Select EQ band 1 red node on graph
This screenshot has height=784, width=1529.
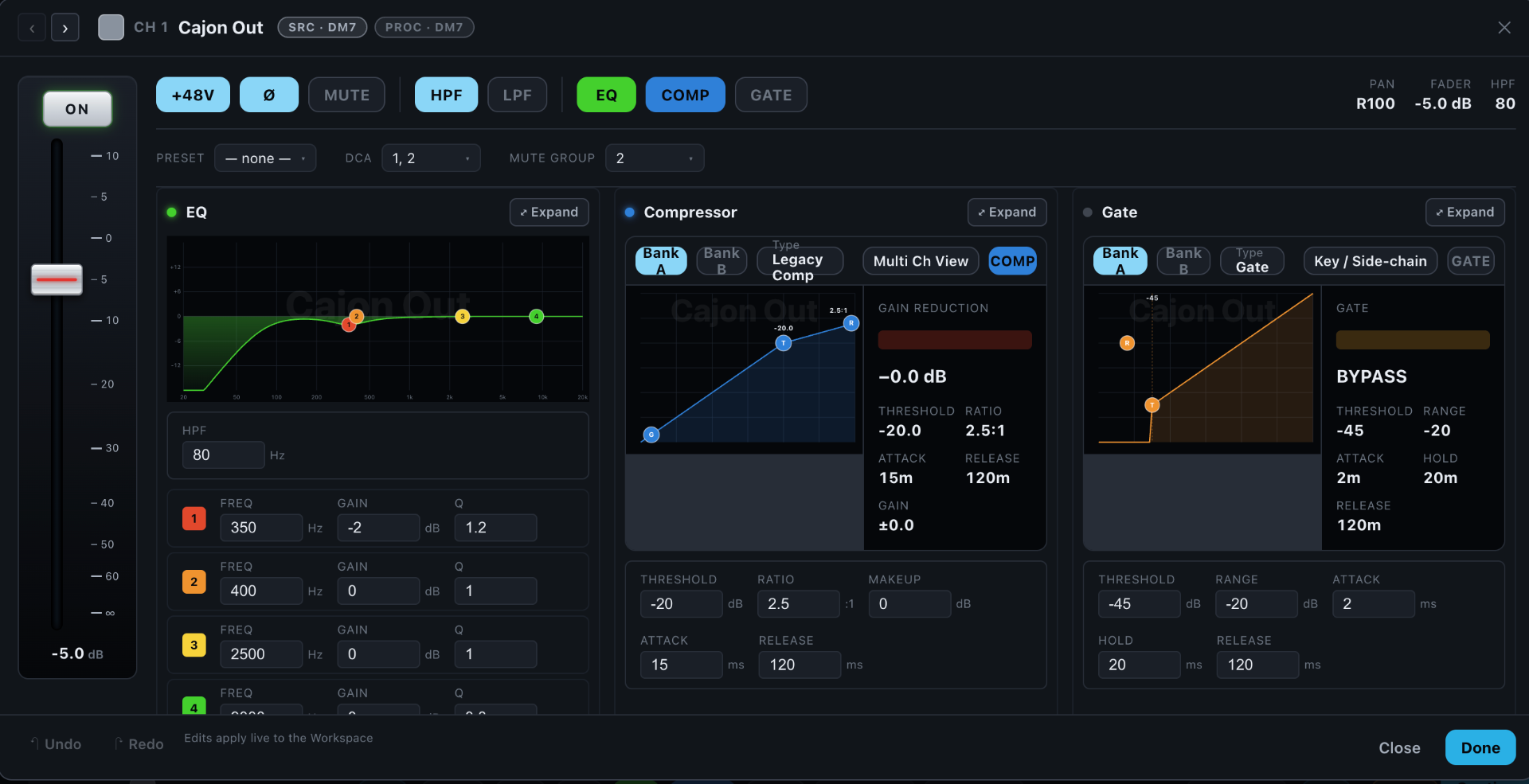348,325
